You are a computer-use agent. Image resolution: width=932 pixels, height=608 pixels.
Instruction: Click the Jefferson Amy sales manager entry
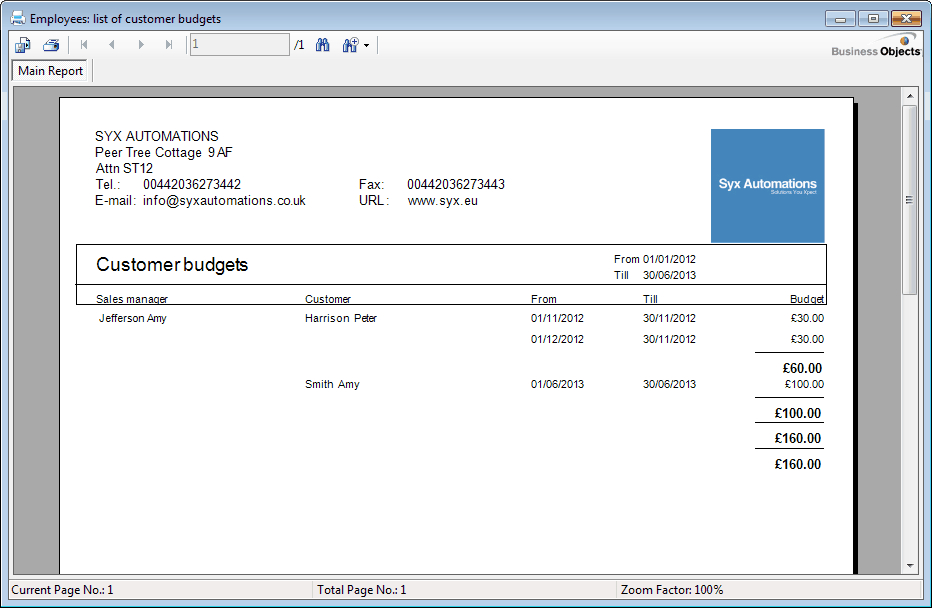click(x=133, y=318)
